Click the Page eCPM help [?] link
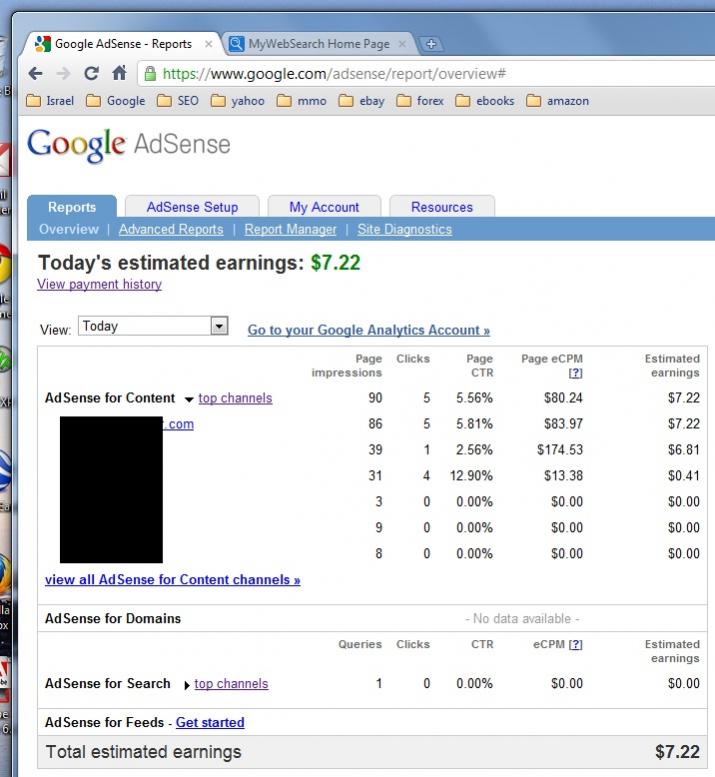 pyautogui.click(x=575, y=373)
